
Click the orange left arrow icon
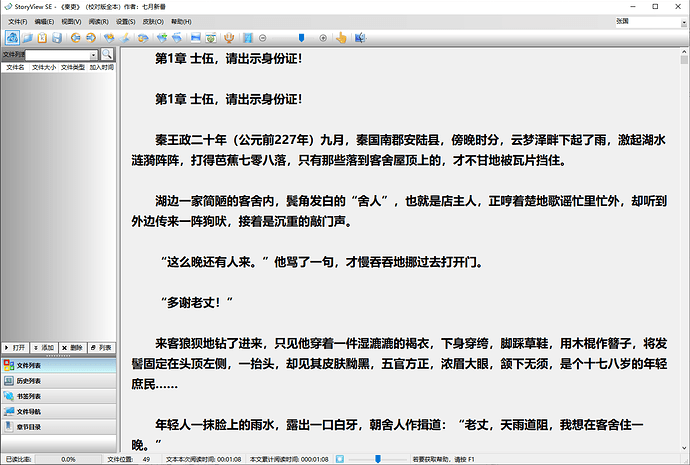[76, 38]
